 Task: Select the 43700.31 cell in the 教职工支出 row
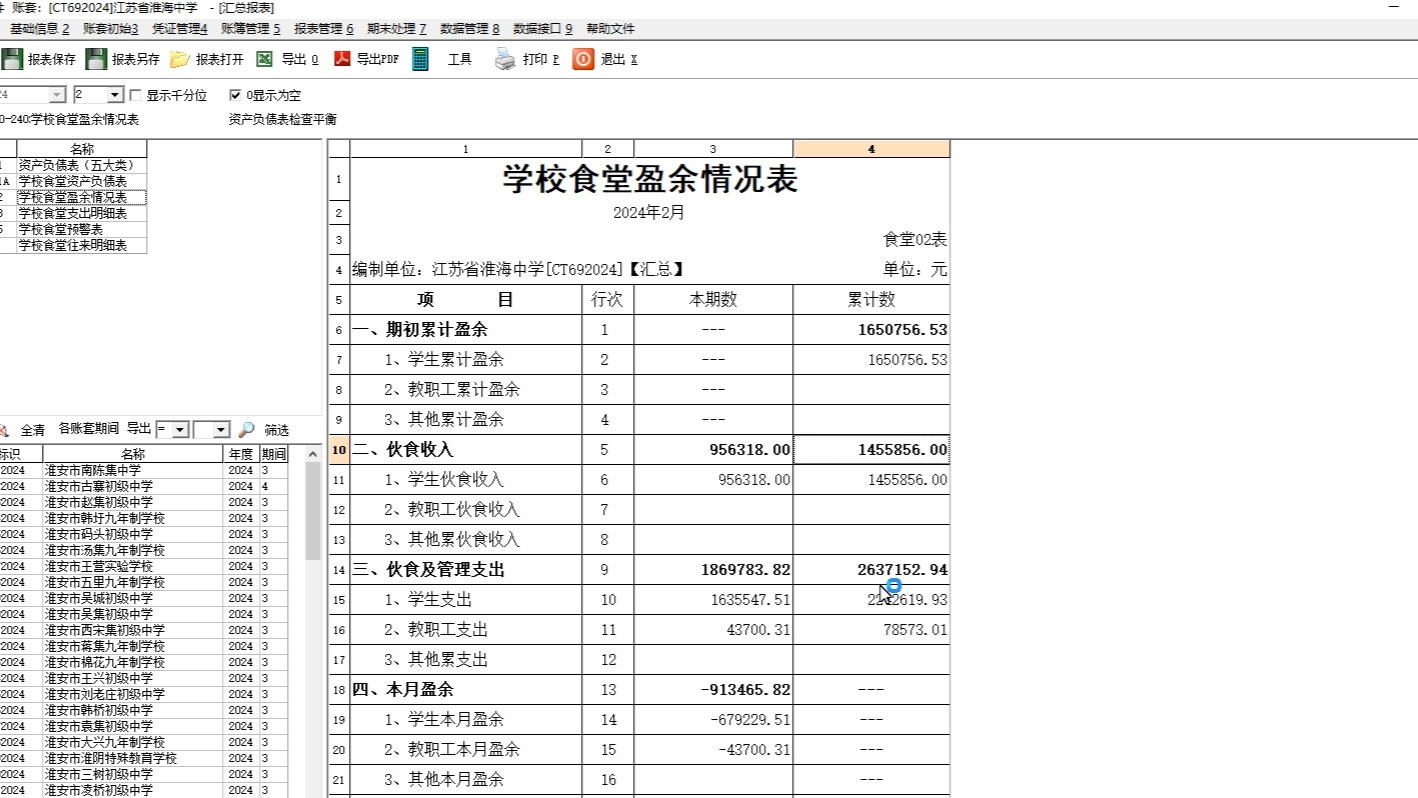point(713,630)
